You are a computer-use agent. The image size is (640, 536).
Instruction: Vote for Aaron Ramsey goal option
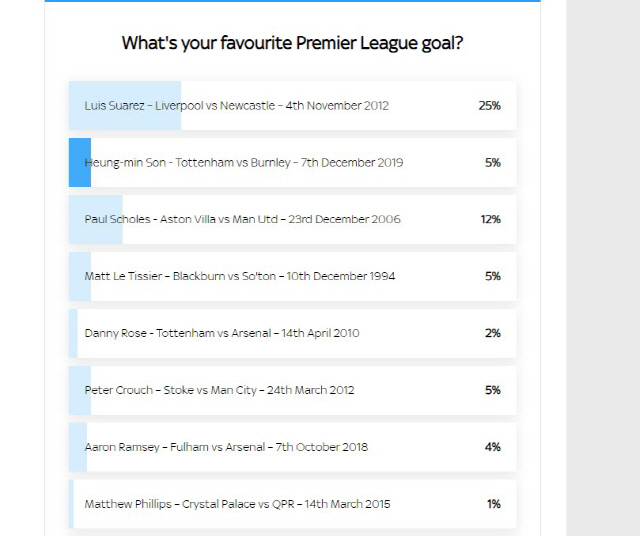point(292,447)
